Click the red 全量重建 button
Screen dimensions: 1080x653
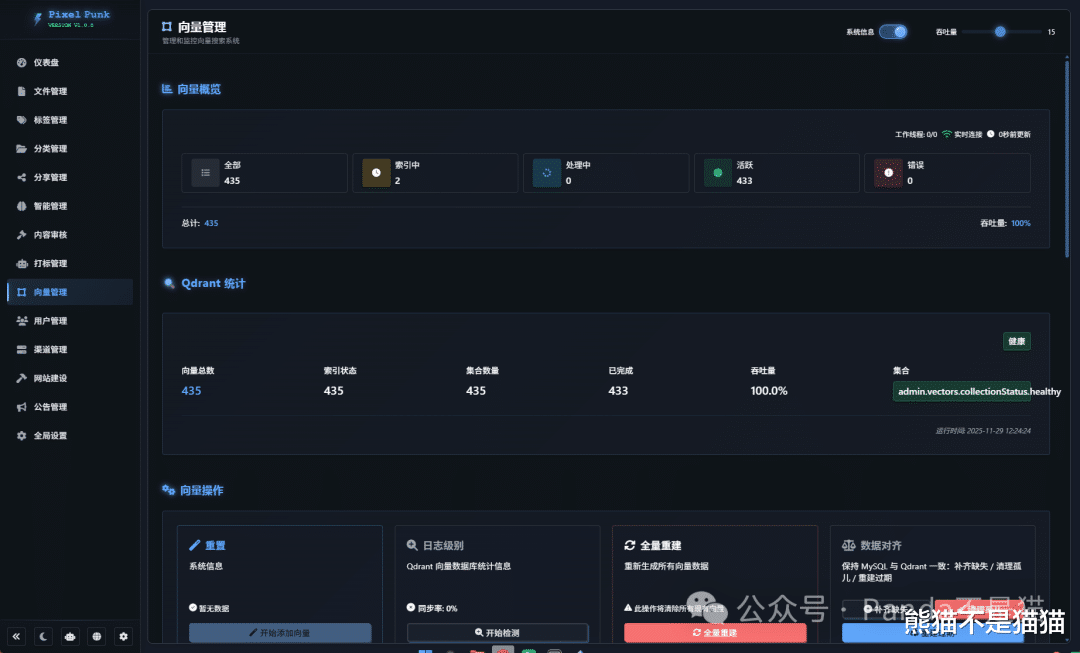715,632
